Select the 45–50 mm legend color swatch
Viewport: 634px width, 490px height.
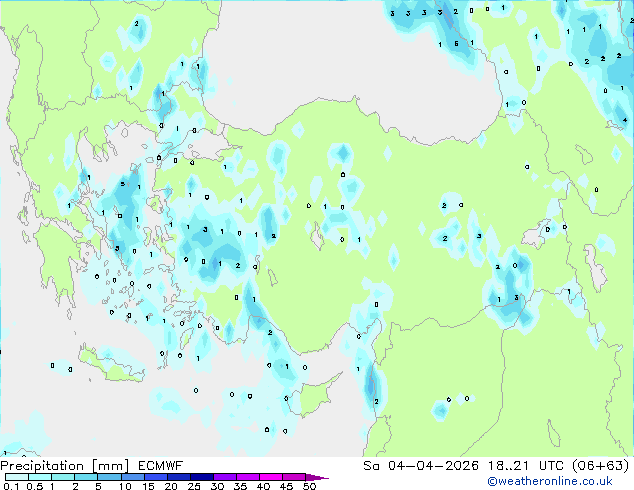click(294, 477)
